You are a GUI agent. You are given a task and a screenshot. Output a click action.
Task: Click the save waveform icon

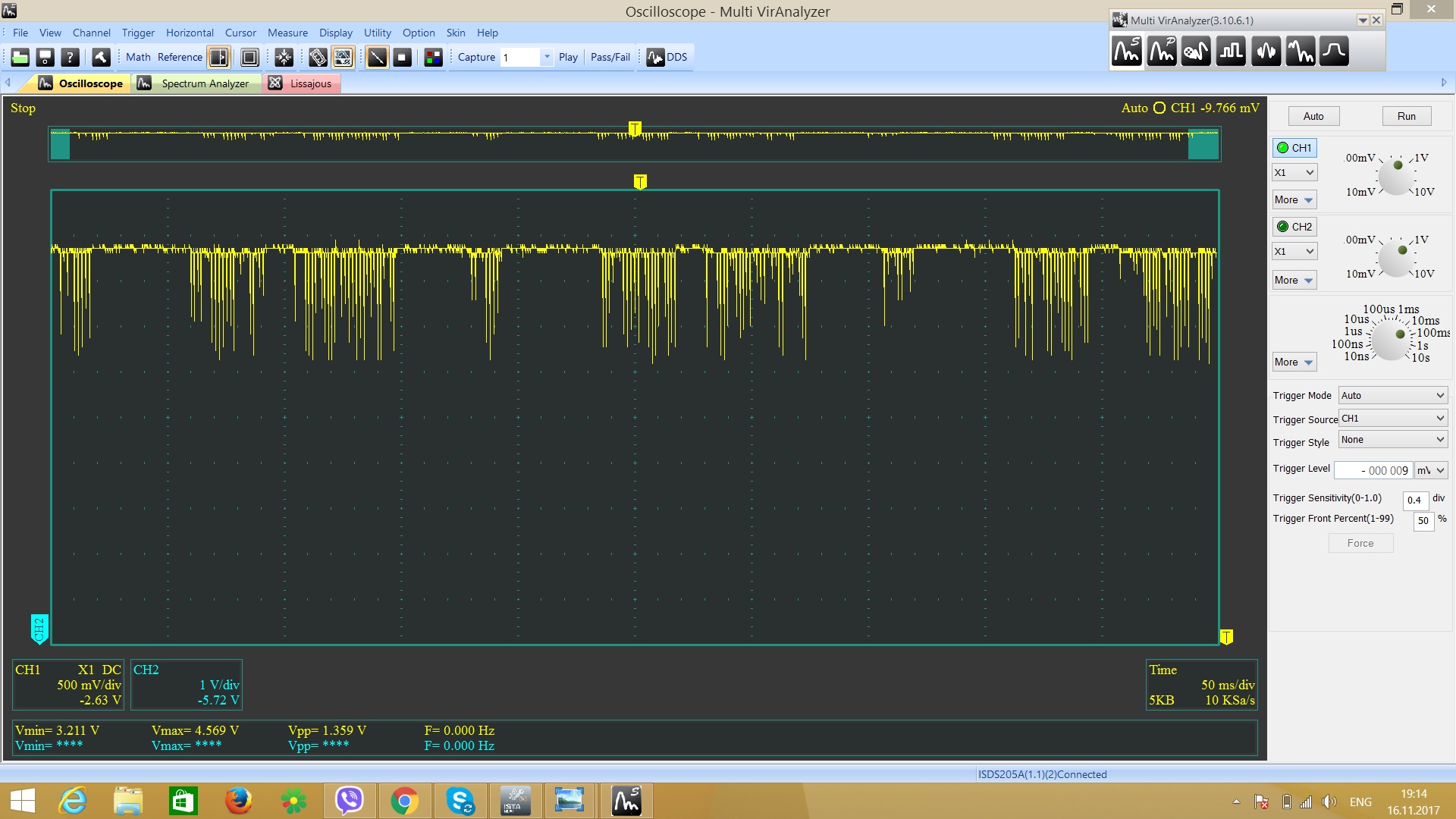point(45,57)
